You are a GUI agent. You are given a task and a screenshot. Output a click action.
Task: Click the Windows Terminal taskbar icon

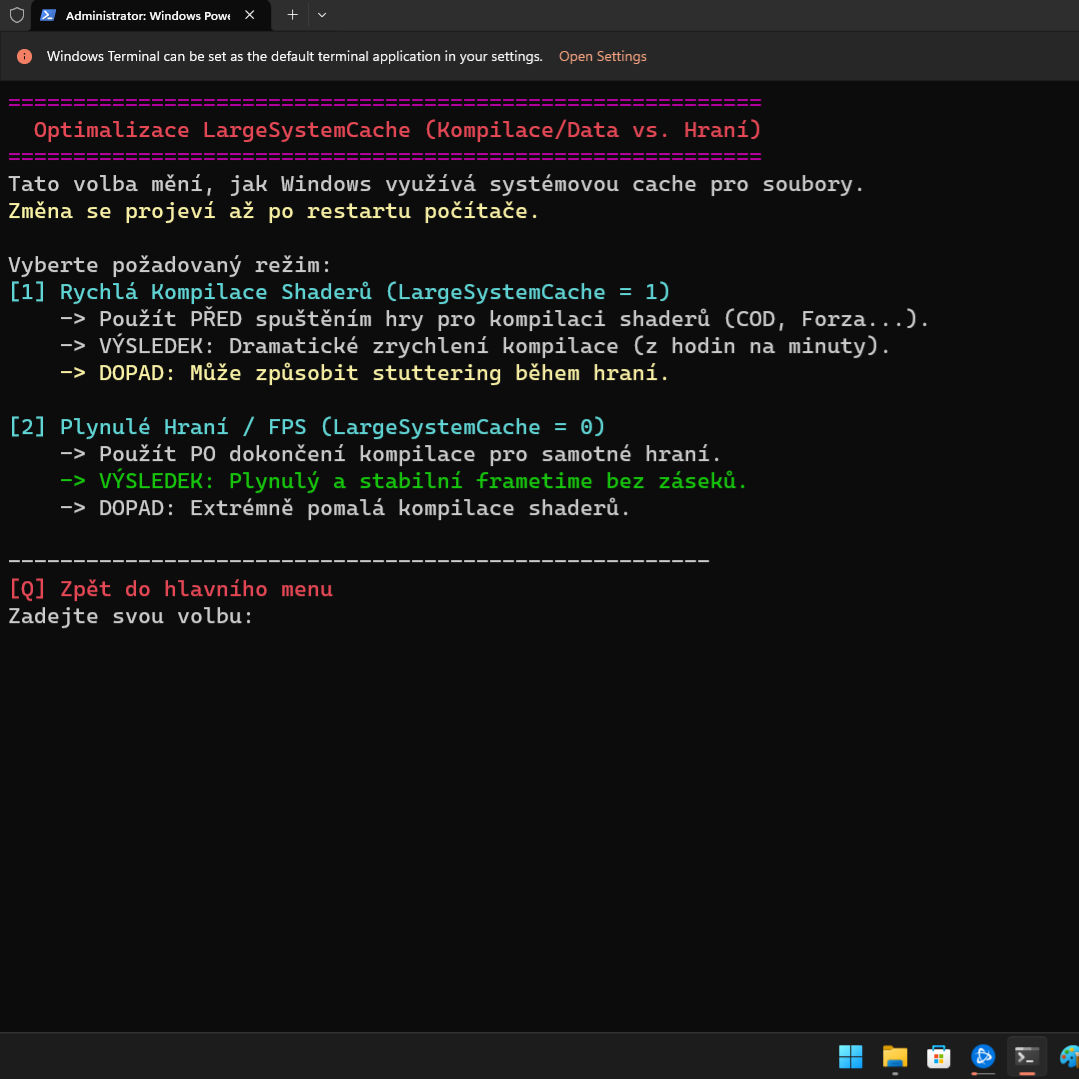[1026, 1056]
